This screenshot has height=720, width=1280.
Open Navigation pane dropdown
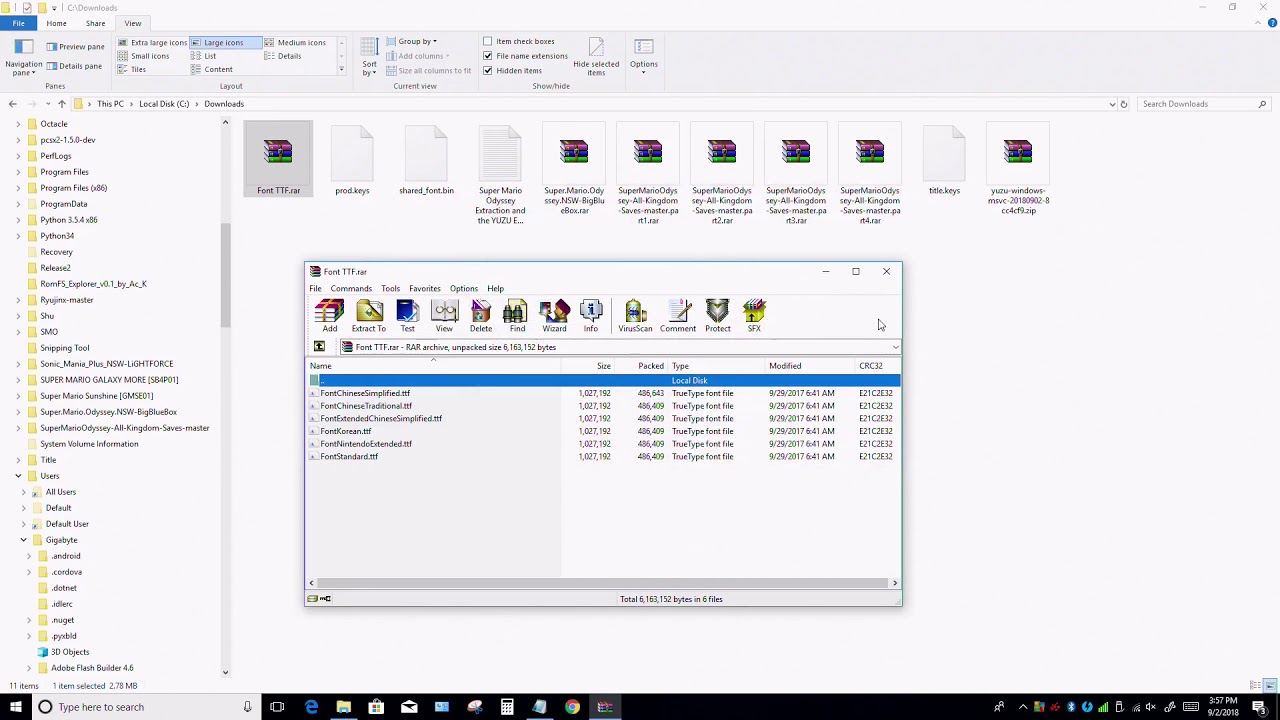pyautogui.click(x=24, y=58)
